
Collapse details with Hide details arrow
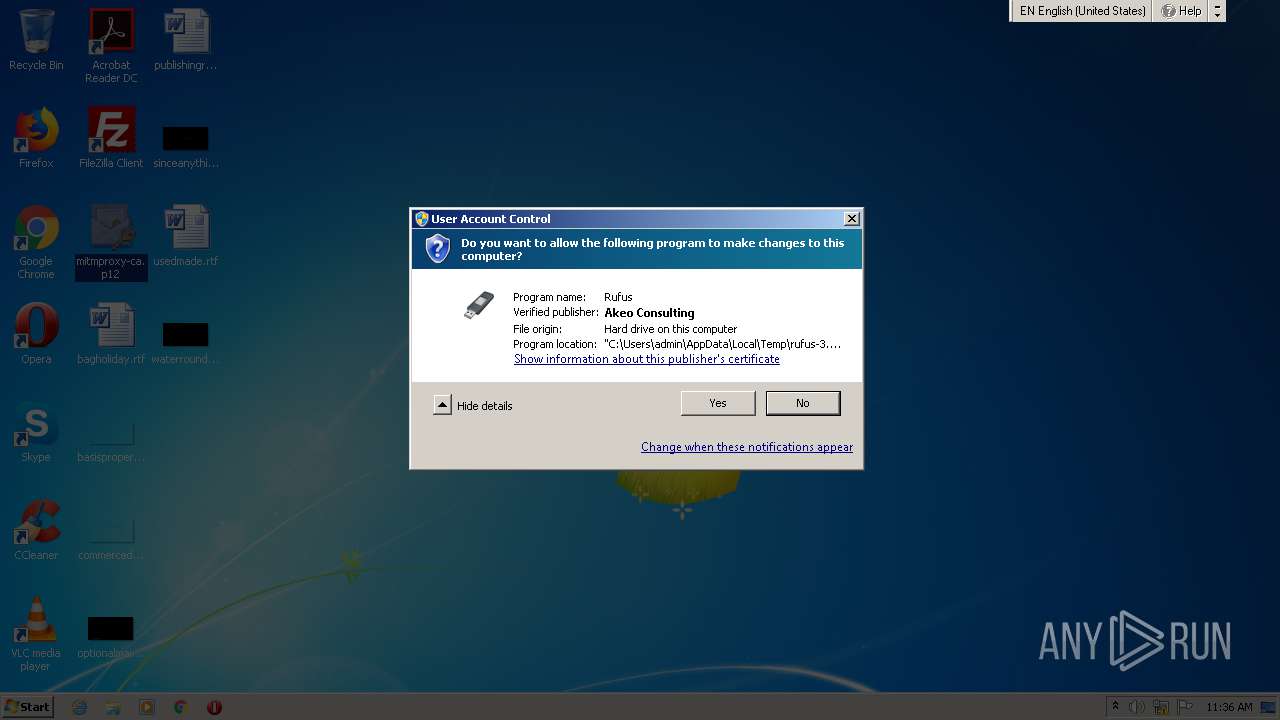443,405
